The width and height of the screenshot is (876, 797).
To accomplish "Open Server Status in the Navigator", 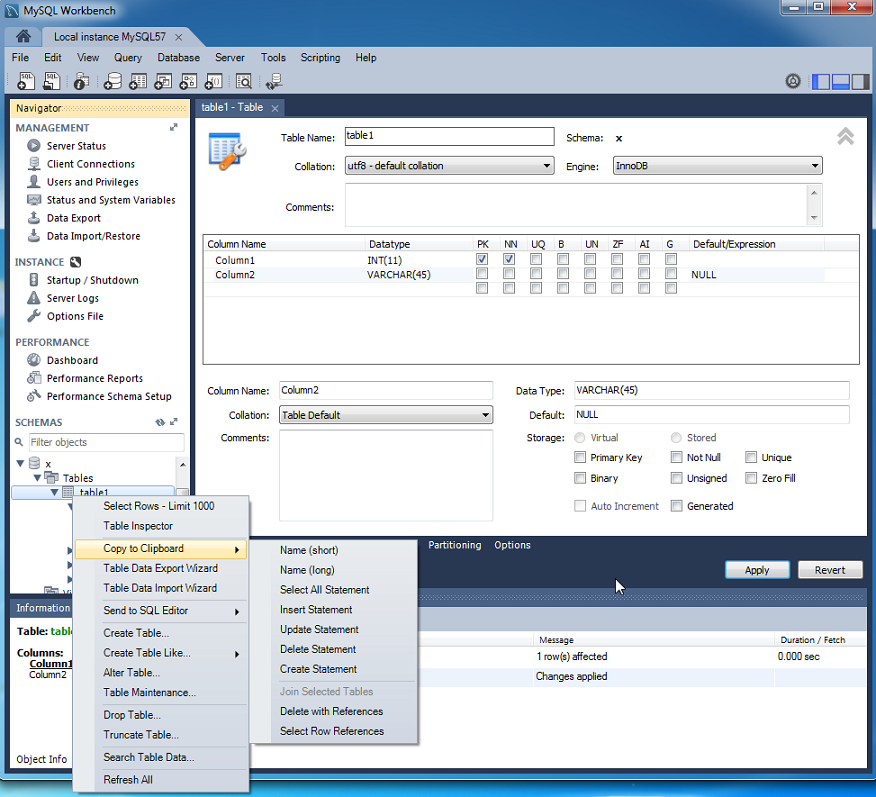I will tap(77, 146).
